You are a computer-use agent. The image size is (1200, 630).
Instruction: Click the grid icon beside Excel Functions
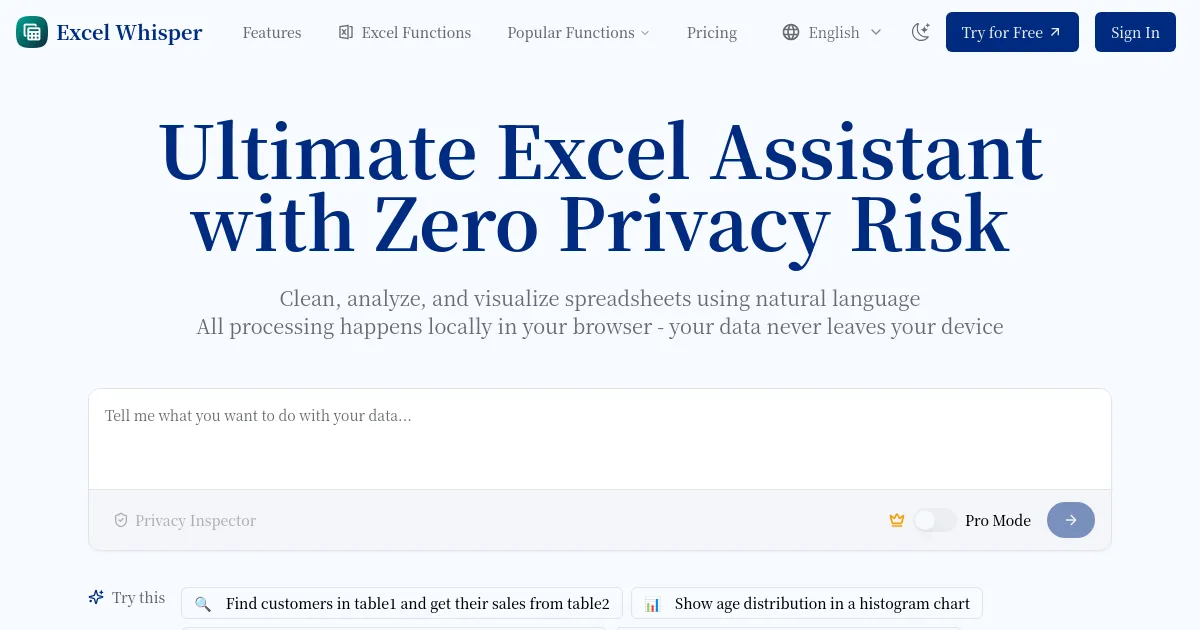[345, 32]
